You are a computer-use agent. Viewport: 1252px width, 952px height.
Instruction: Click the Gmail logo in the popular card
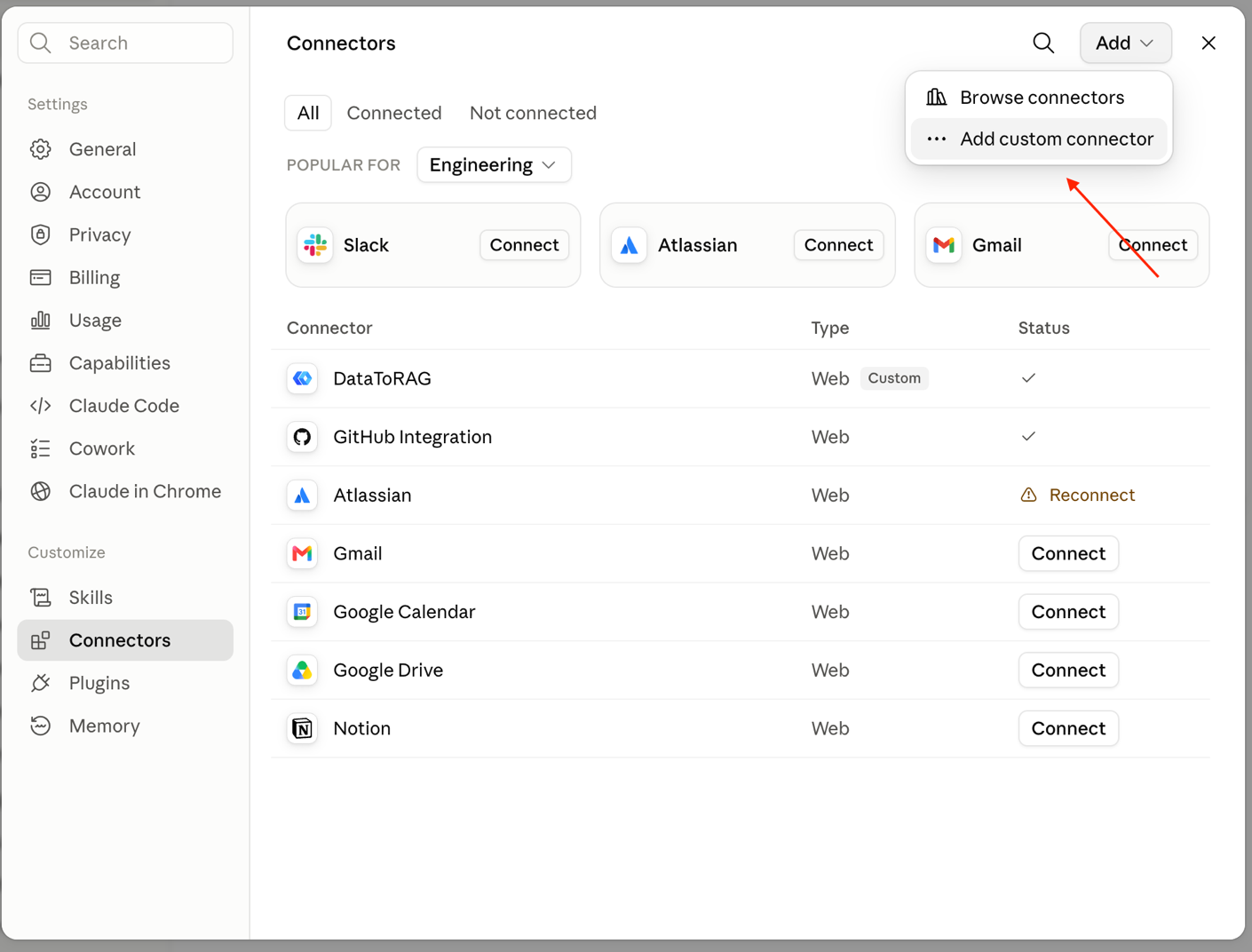pyautogui.click(x=944, y=245)
